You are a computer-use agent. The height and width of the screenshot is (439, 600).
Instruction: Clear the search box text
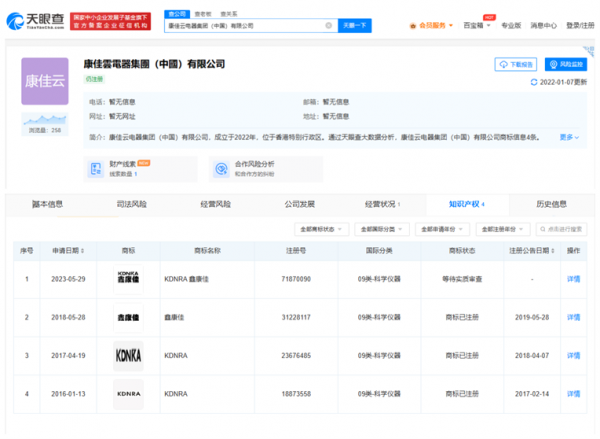pos(328,26)
